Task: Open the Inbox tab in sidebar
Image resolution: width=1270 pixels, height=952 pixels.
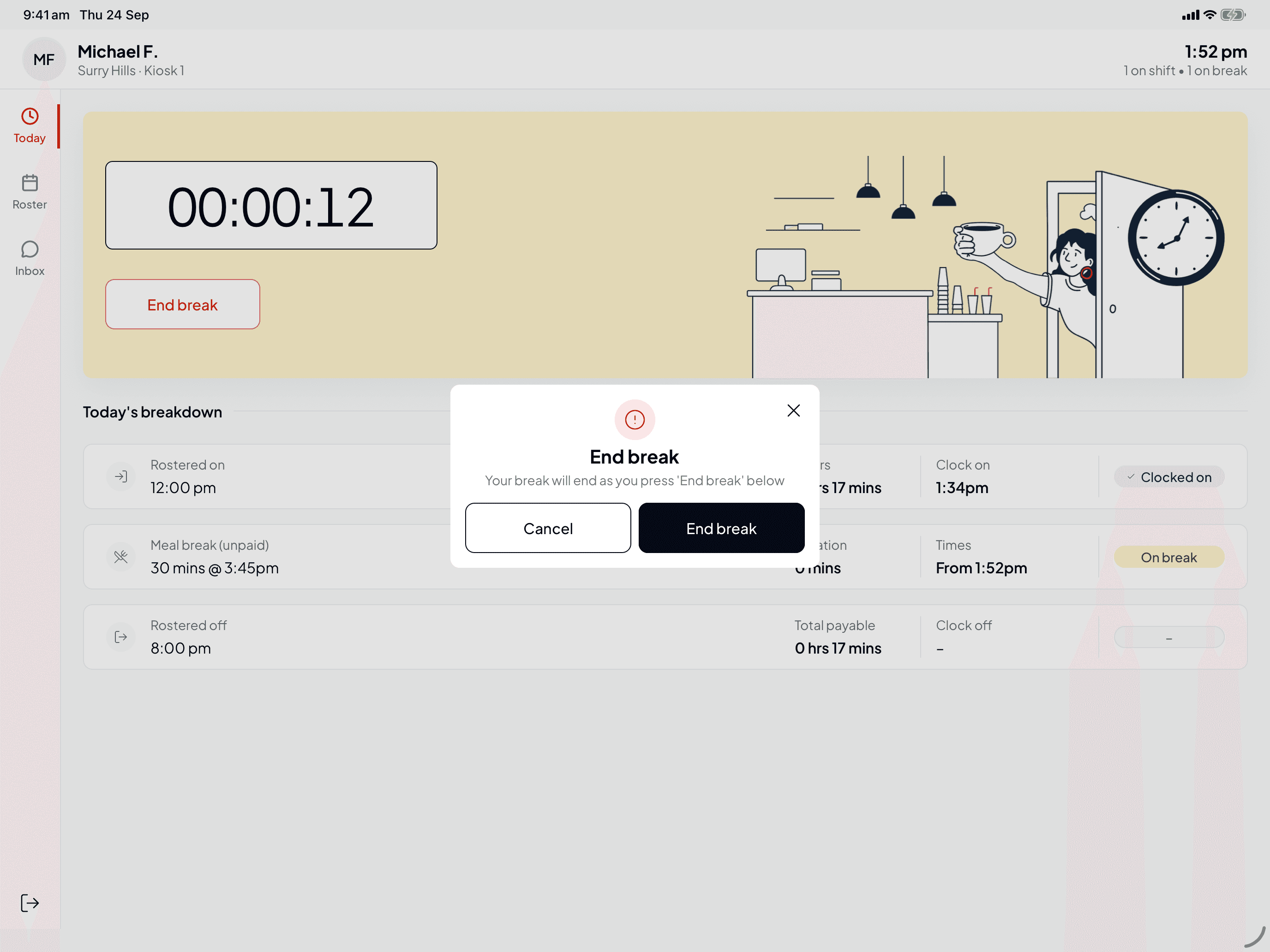Action: click(x=29, y=259)
